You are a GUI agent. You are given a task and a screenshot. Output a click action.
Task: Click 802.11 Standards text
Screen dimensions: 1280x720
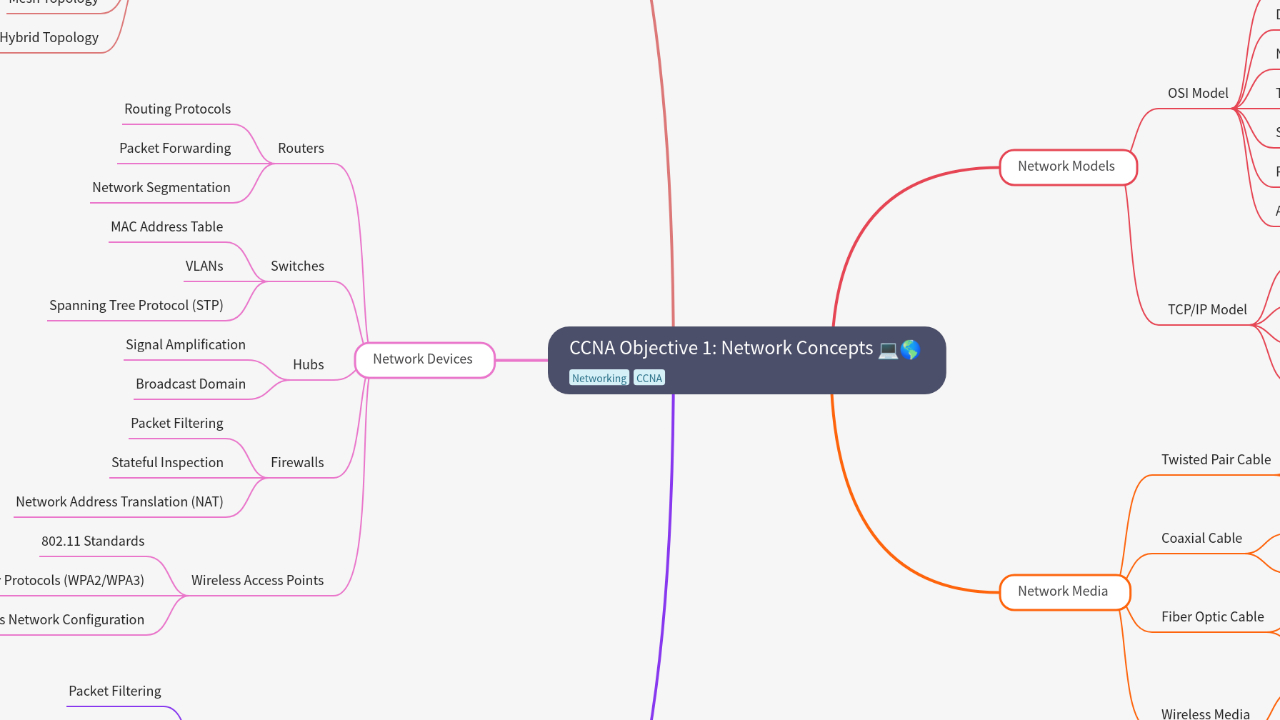(93, 541)
